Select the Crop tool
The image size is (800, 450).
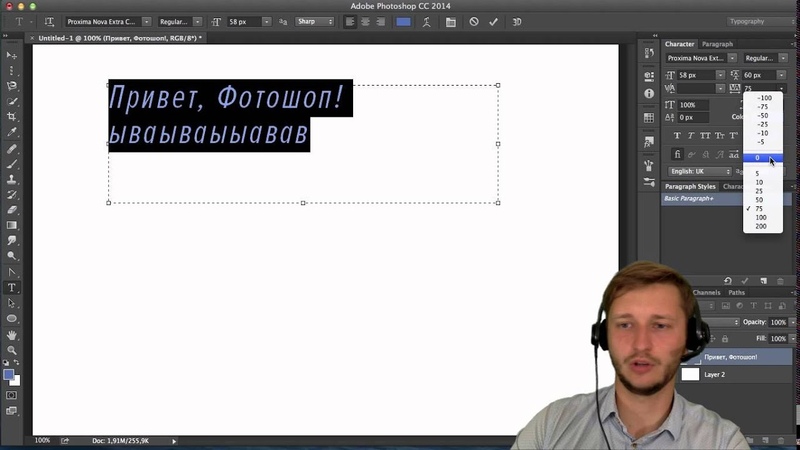(x=12, y=116)
